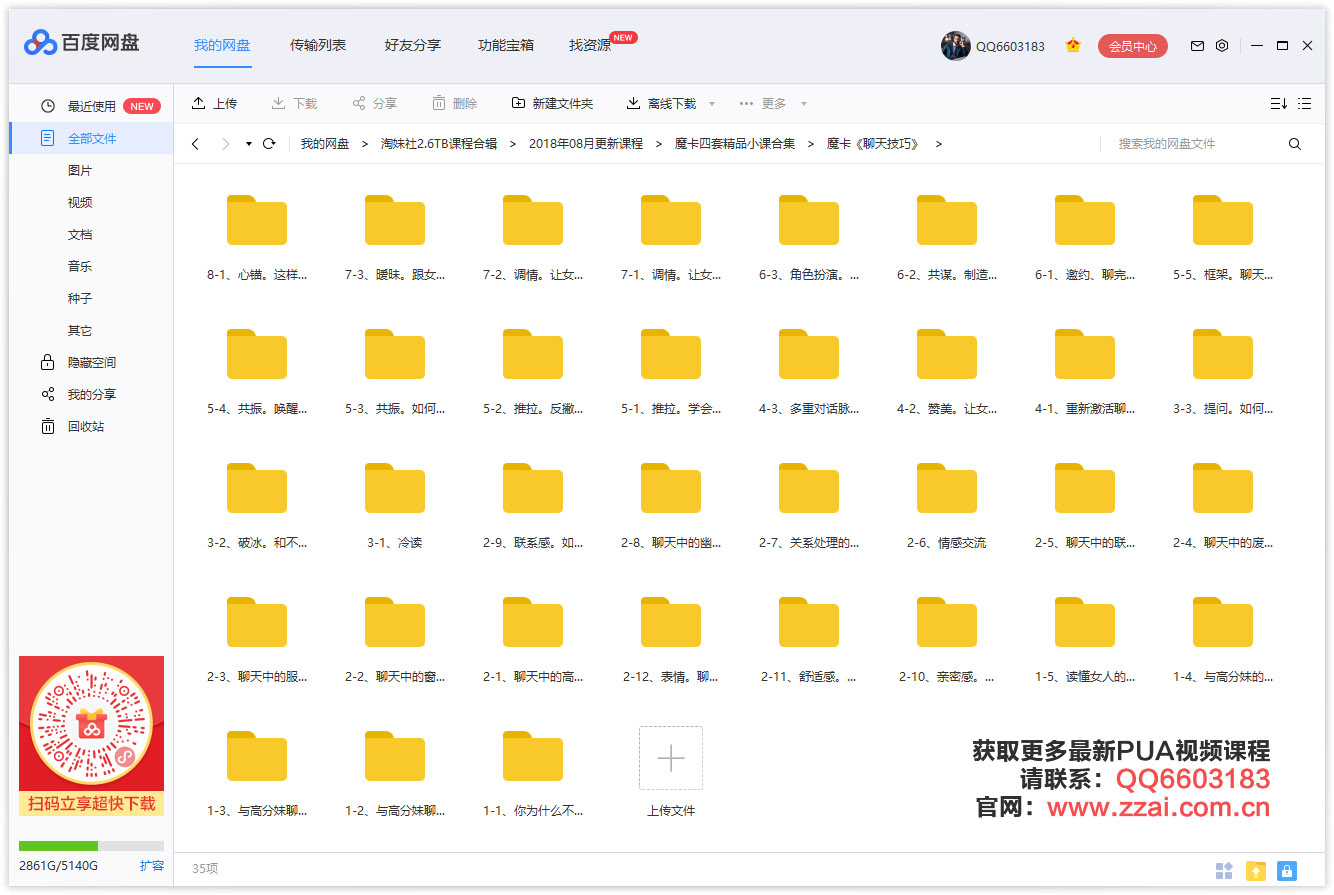Click the sort order icon
Viewport: 1334px width, 895px height.
[x=1278, y=104]
